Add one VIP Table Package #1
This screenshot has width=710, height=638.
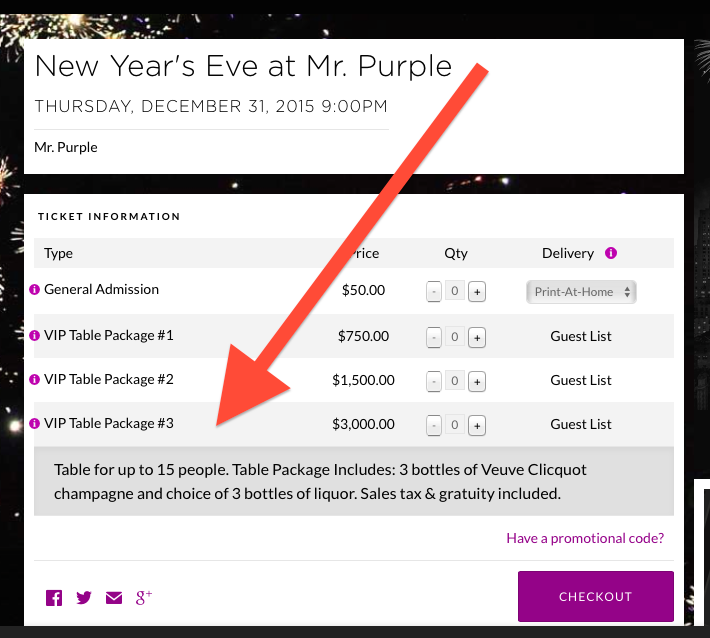pyautogui.click(x=478, y=337)
